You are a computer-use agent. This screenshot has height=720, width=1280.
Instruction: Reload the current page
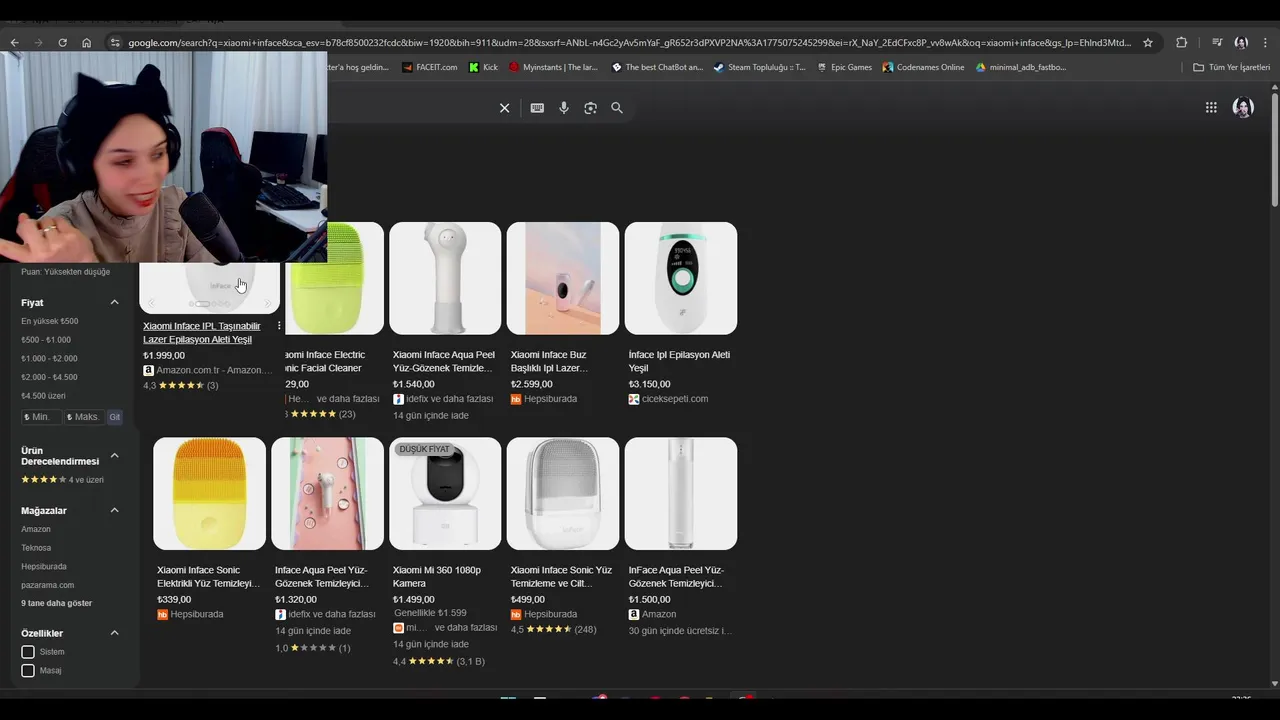[x=62, y=43]
